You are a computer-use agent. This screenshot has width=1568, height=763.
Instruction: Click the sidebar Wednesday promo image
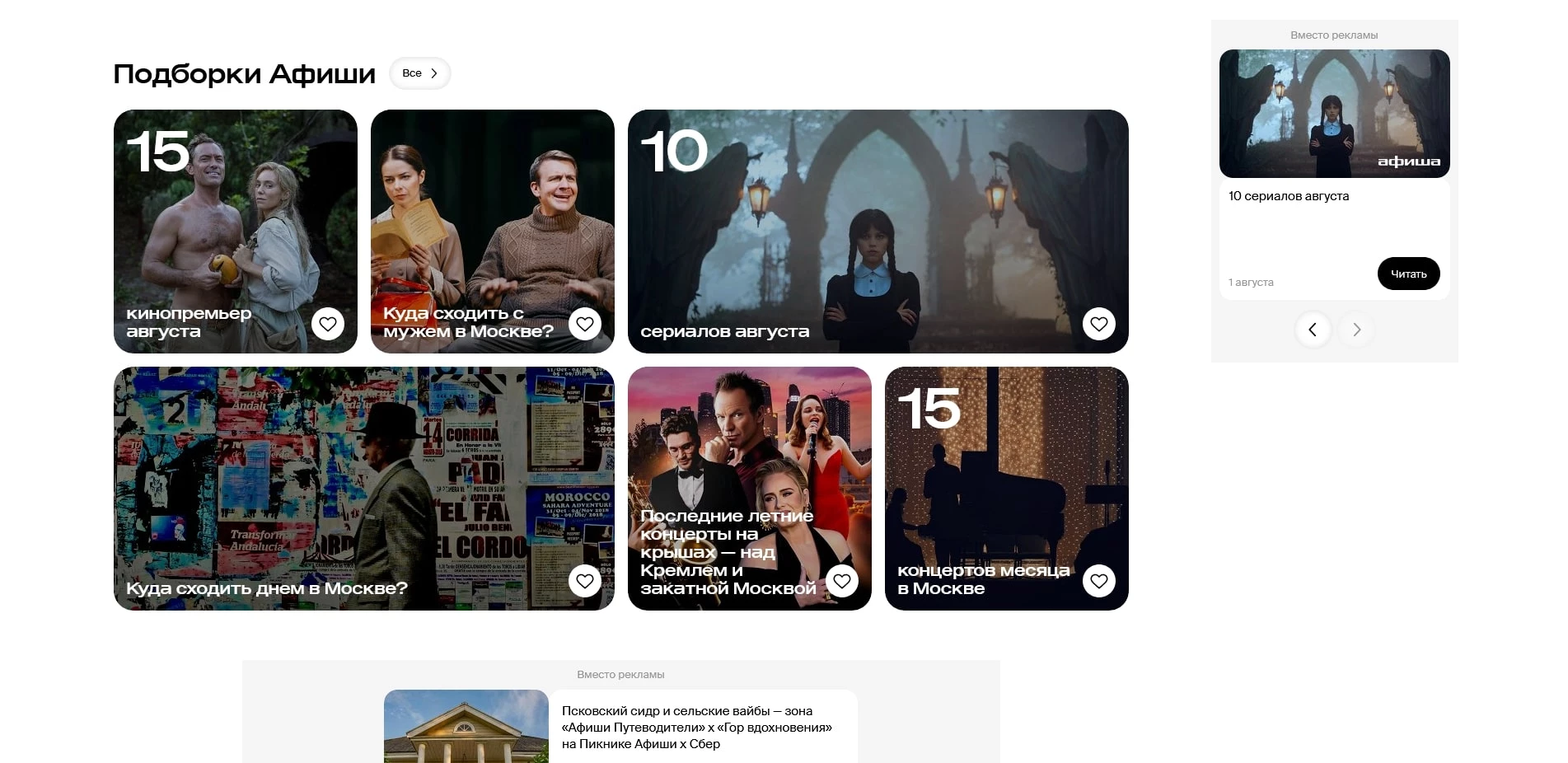click(1334, 114)
